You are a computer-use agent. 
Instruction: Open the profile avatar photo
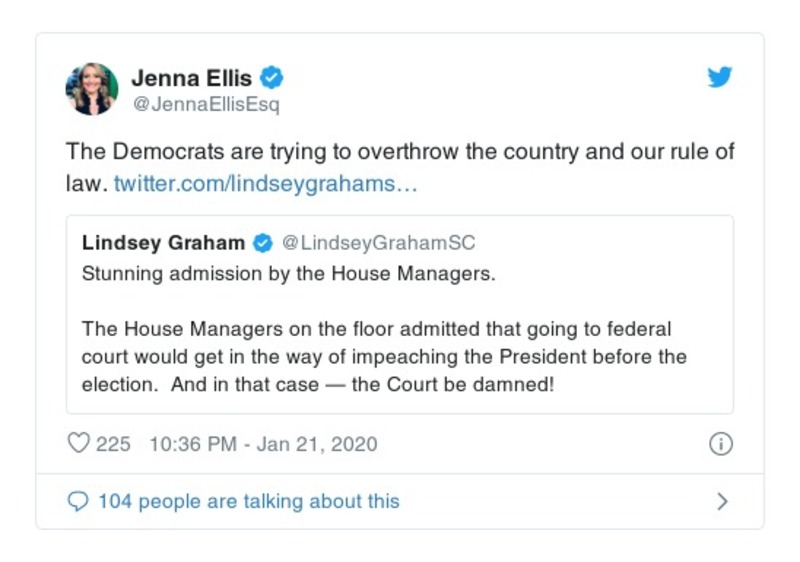92,89
